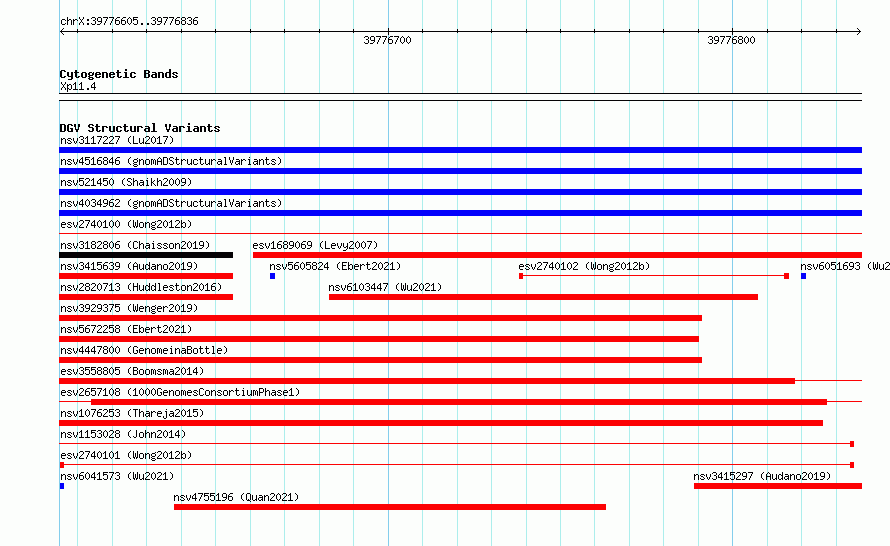Select the red bar under nsv6103447
This screenshot has height=546, width=890.
click(543, 297)
